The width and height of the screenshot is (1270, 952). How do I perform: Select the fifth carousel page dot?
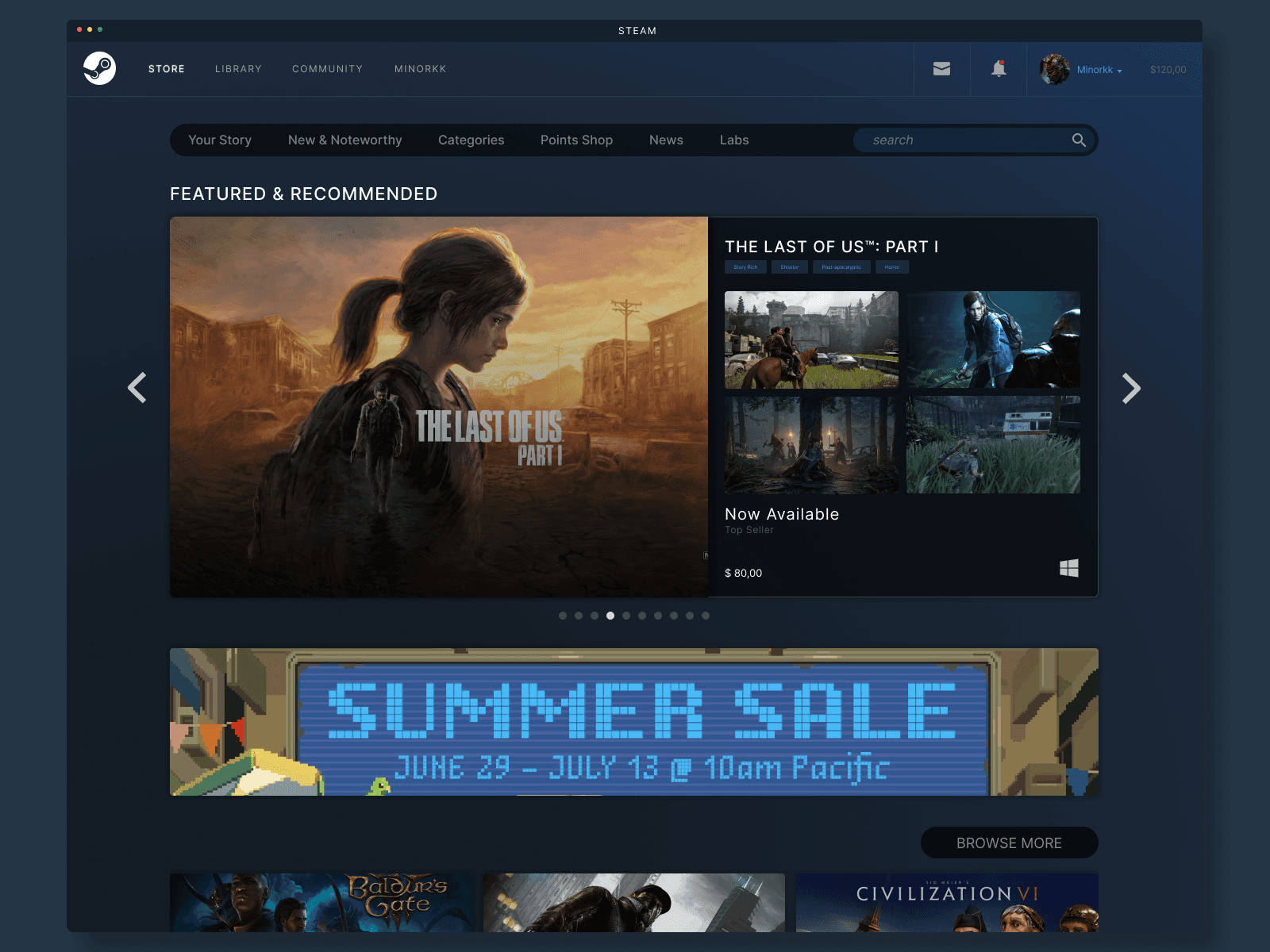point(626,616)
